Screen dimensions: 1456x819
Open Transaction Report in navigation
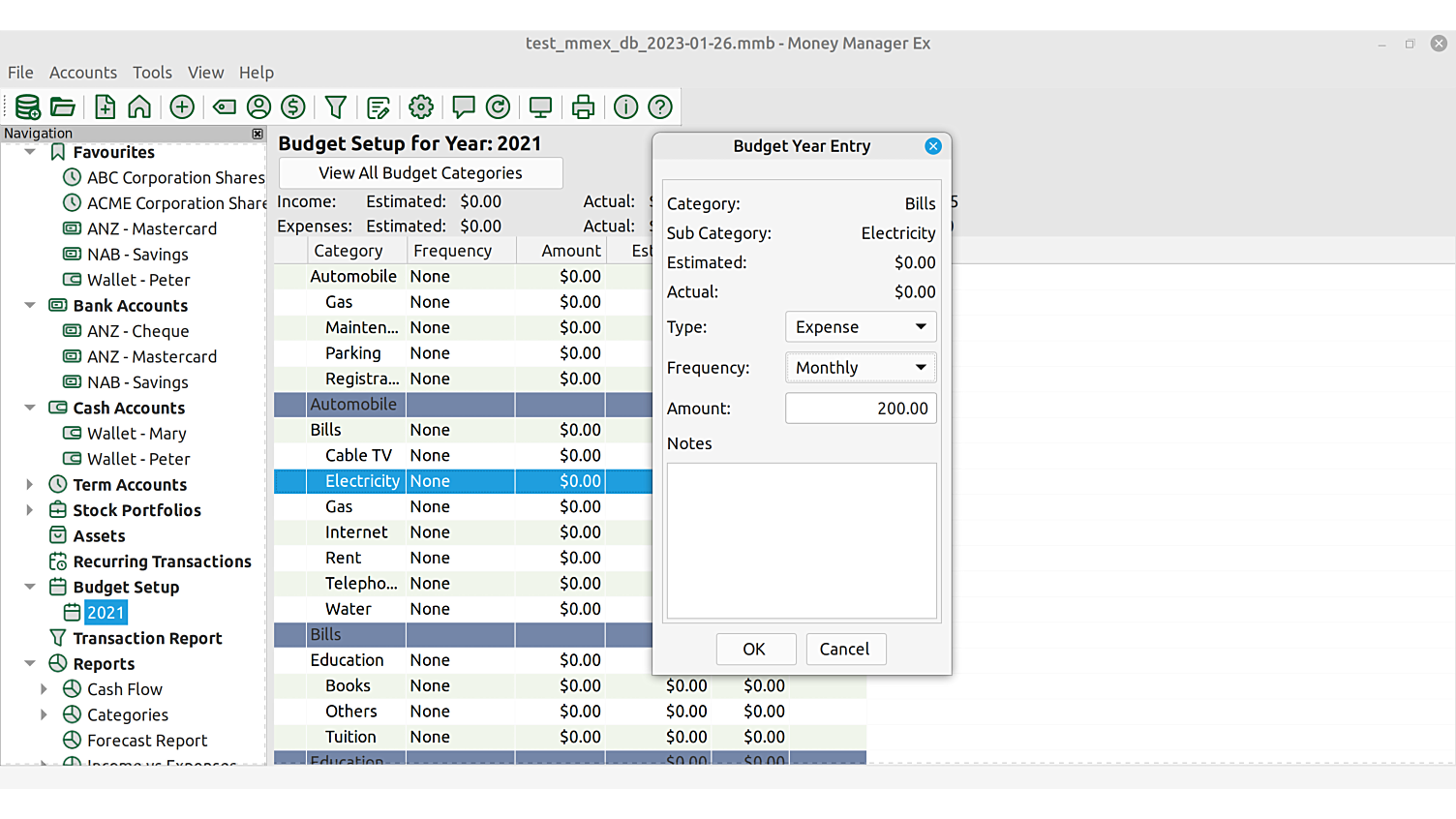[147, 639]
